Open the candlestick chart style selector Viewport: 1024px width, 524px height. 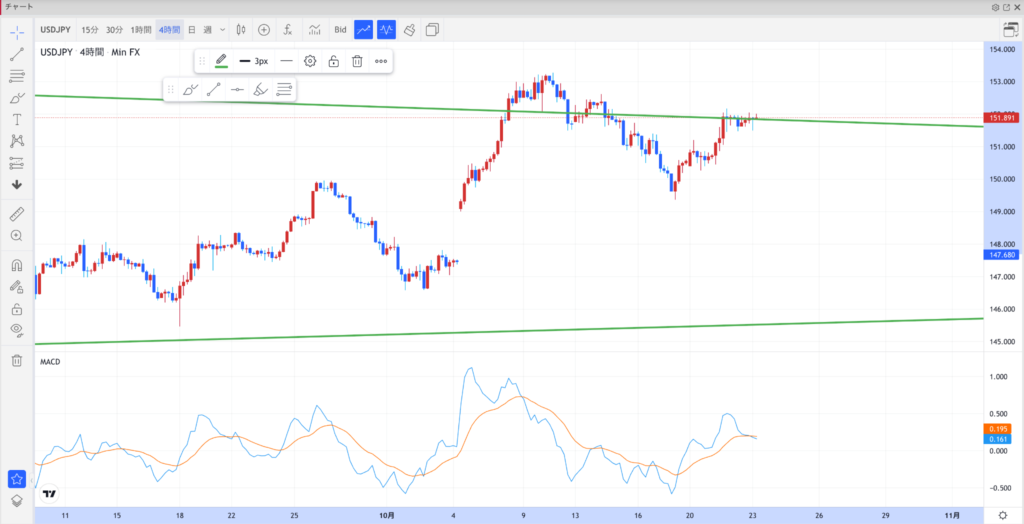(x=240, y=30)
